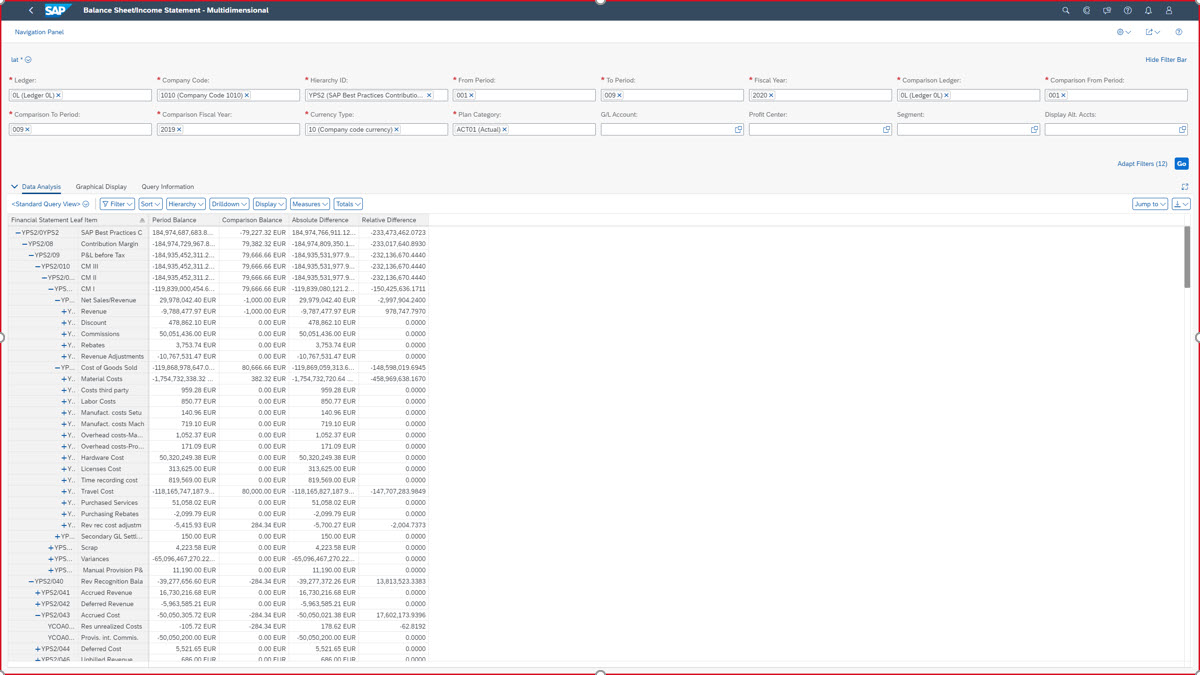Click sort icon in Financial Statement Leaf Item header
1200x675 pixels.
[142, 220]
